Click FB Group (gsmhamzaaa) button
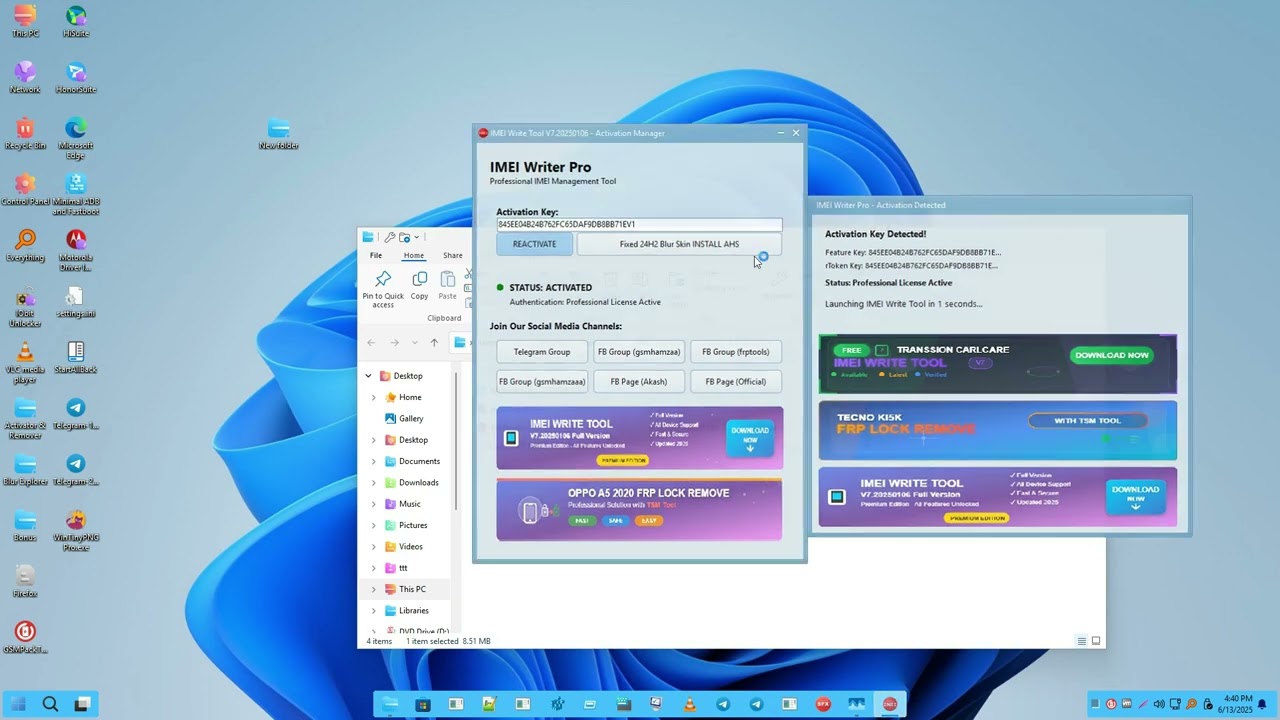 tap(542, 381)
